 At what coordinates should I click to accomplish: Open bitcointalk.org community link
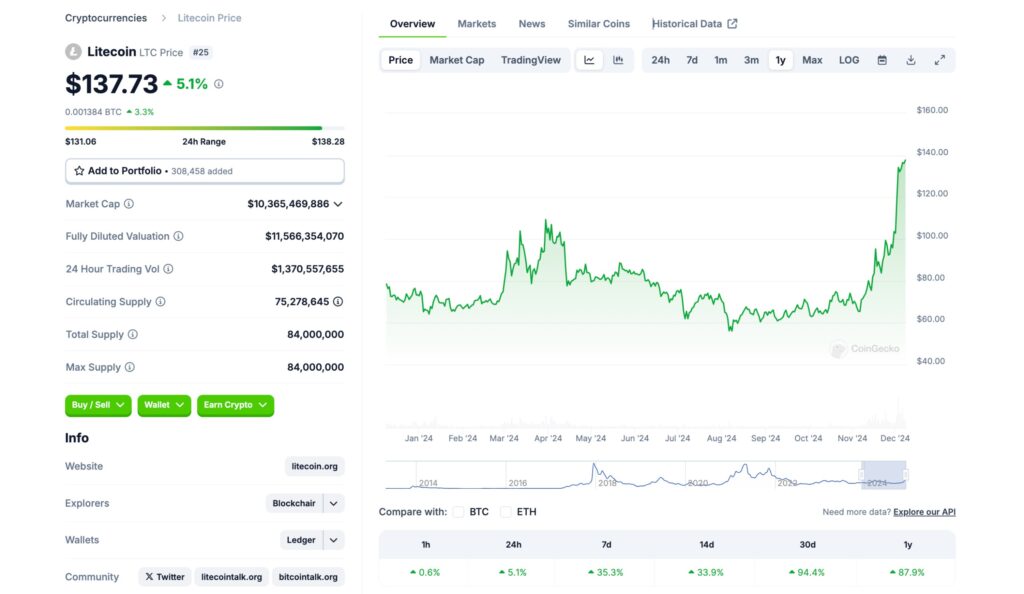tap(308, 577)
